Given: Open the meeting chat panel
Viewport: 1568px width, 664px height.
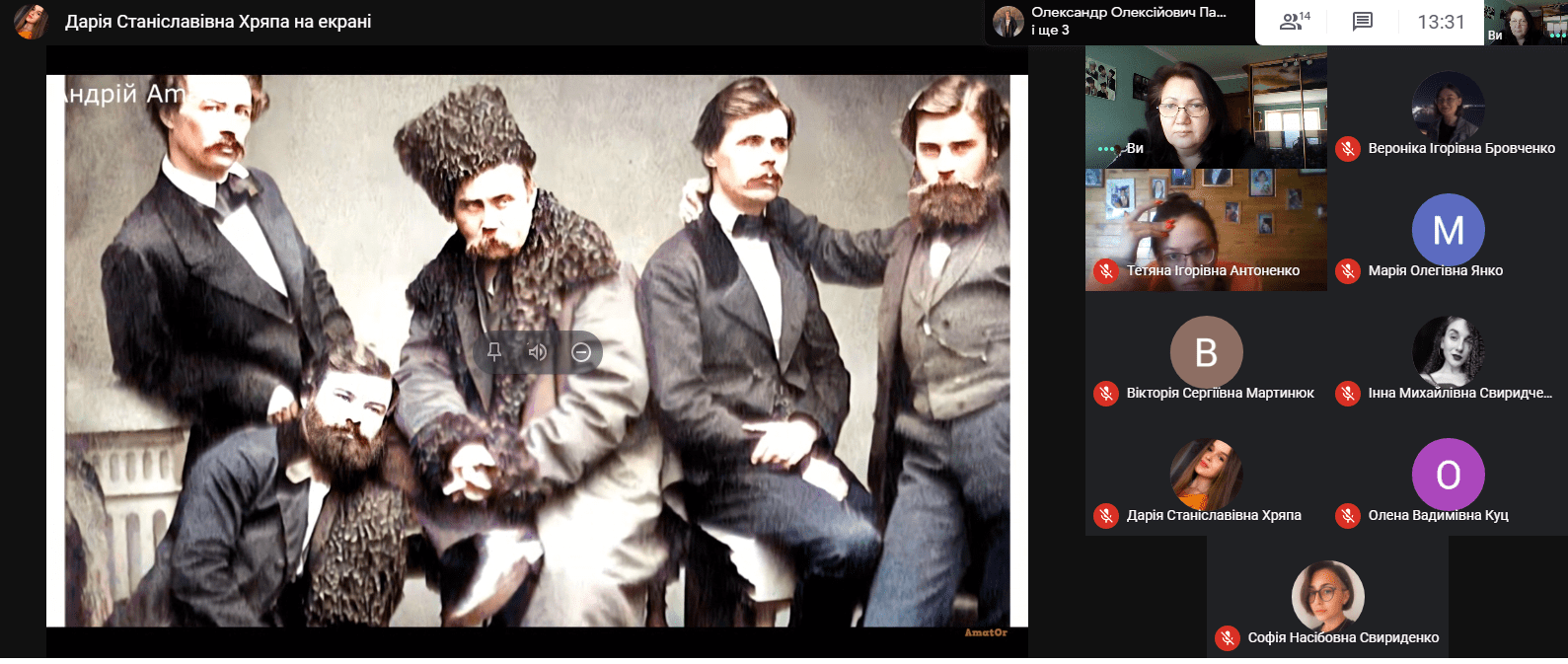Looking at the screenshot, I should 1363,22.
